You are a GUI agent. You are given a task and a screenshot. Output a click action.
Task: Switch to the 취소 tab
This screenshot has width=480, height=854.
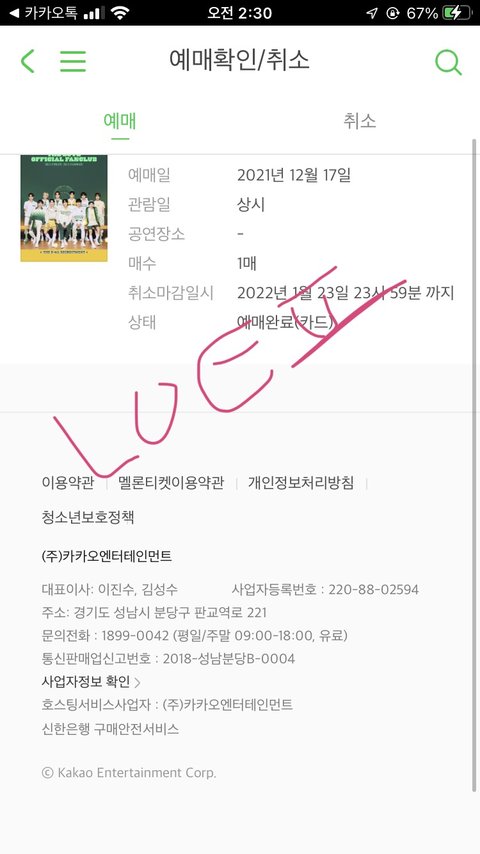(360, 121)
